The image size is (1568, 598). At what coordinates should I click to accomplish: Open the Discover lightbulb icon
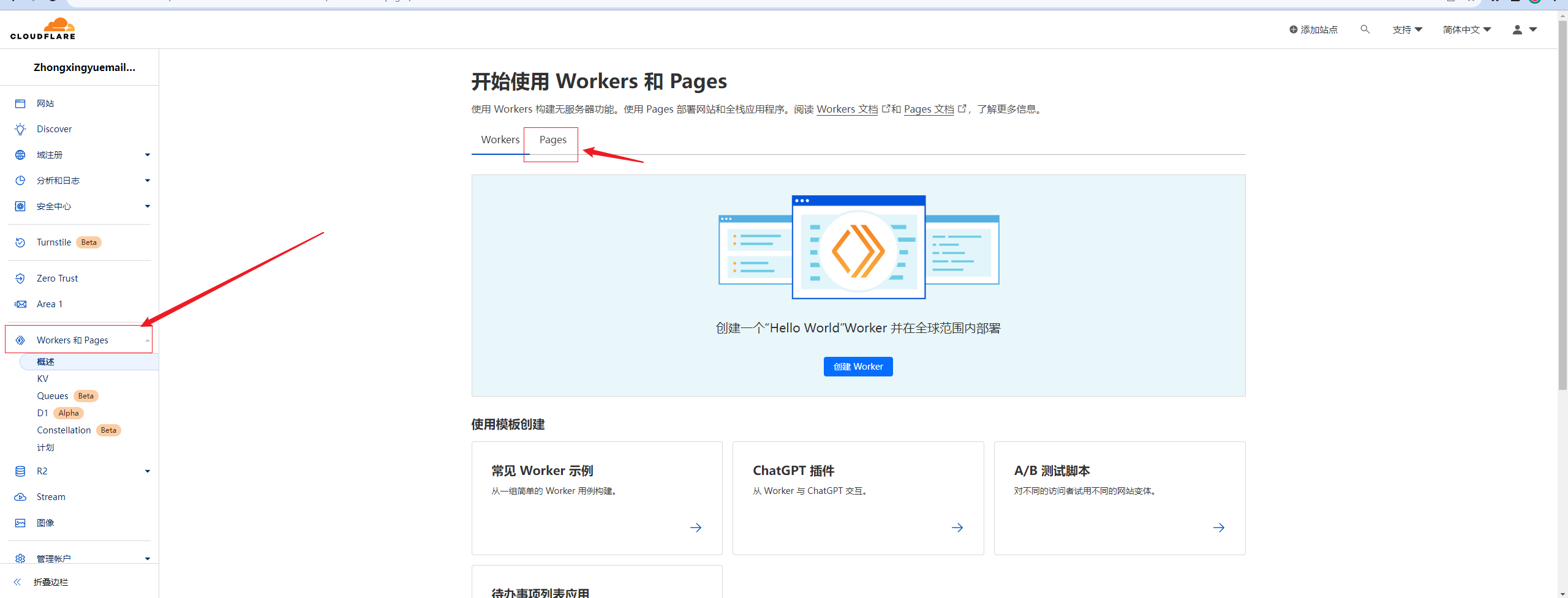pos(20,129)
